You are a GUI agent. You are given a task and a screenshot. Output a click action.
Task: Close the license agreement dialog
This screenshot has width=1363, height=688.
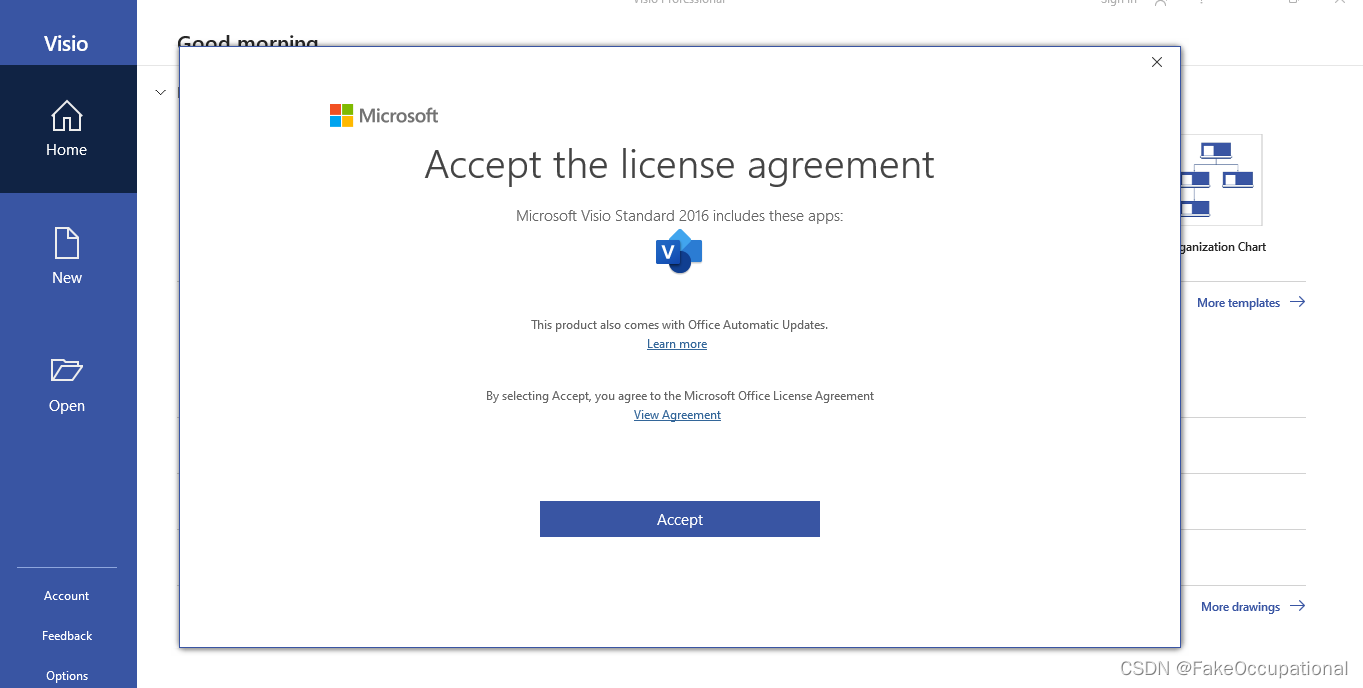tap(1157, 62)
